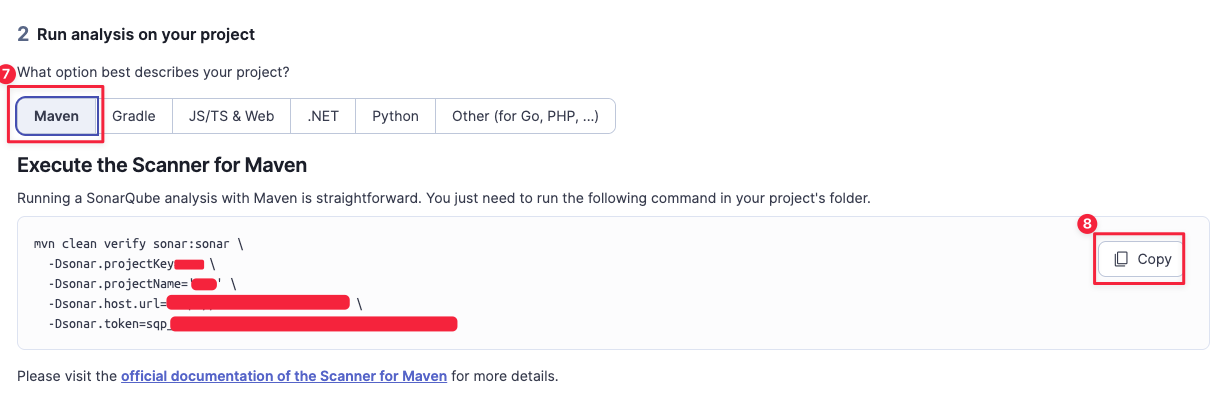Viewport: 1219px width, 406px height.
Task: Click the step number 2 marker
Action: pyautogui.click(x=22, y=34)
